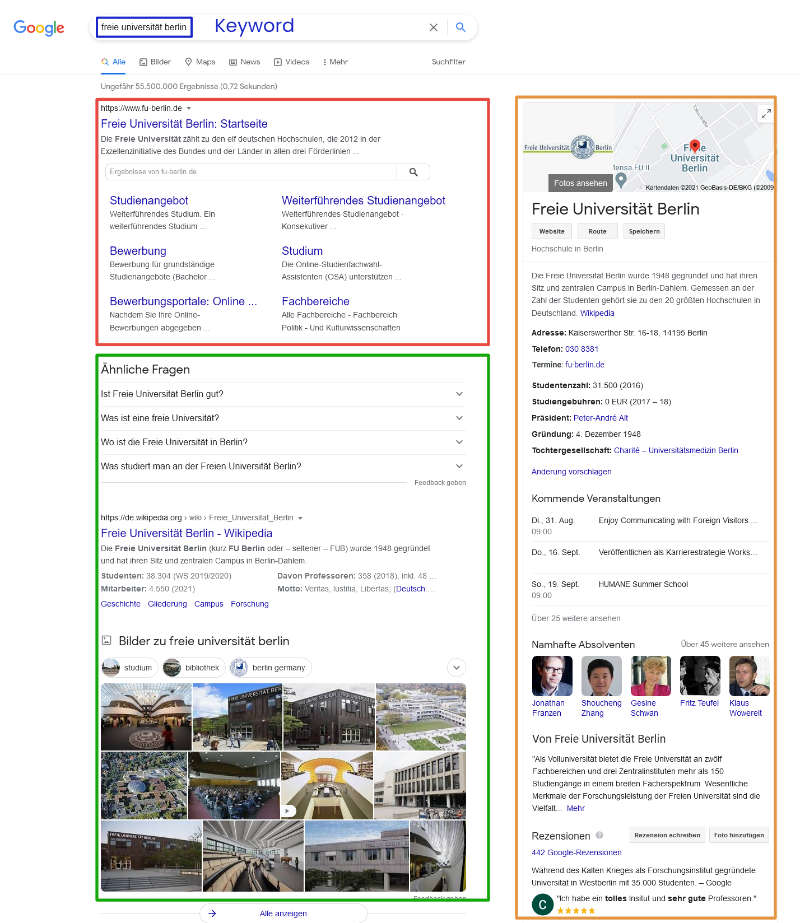Open the Alle tab
This screenshot has height=923, width=800.
coord(113,62)
